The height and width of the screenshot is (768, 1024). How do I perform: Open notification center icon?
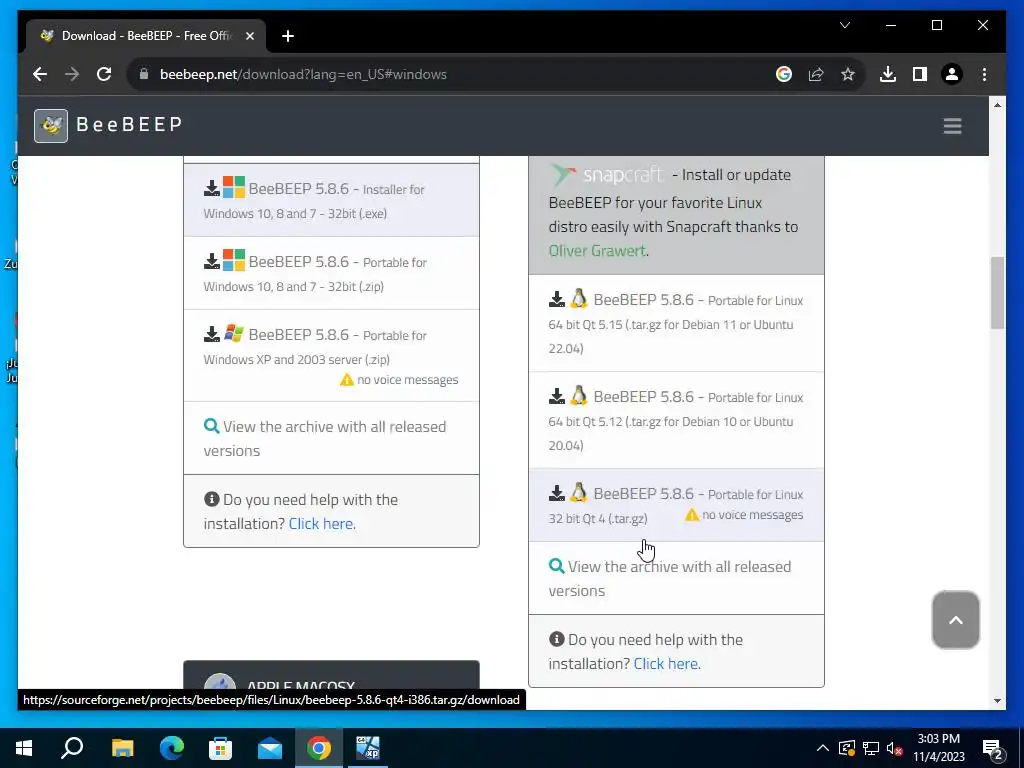[992, 748]
